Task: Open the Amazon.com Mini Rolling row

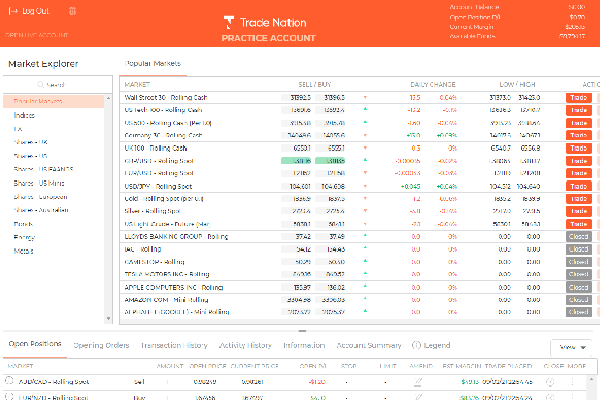Action: point(359,300)
